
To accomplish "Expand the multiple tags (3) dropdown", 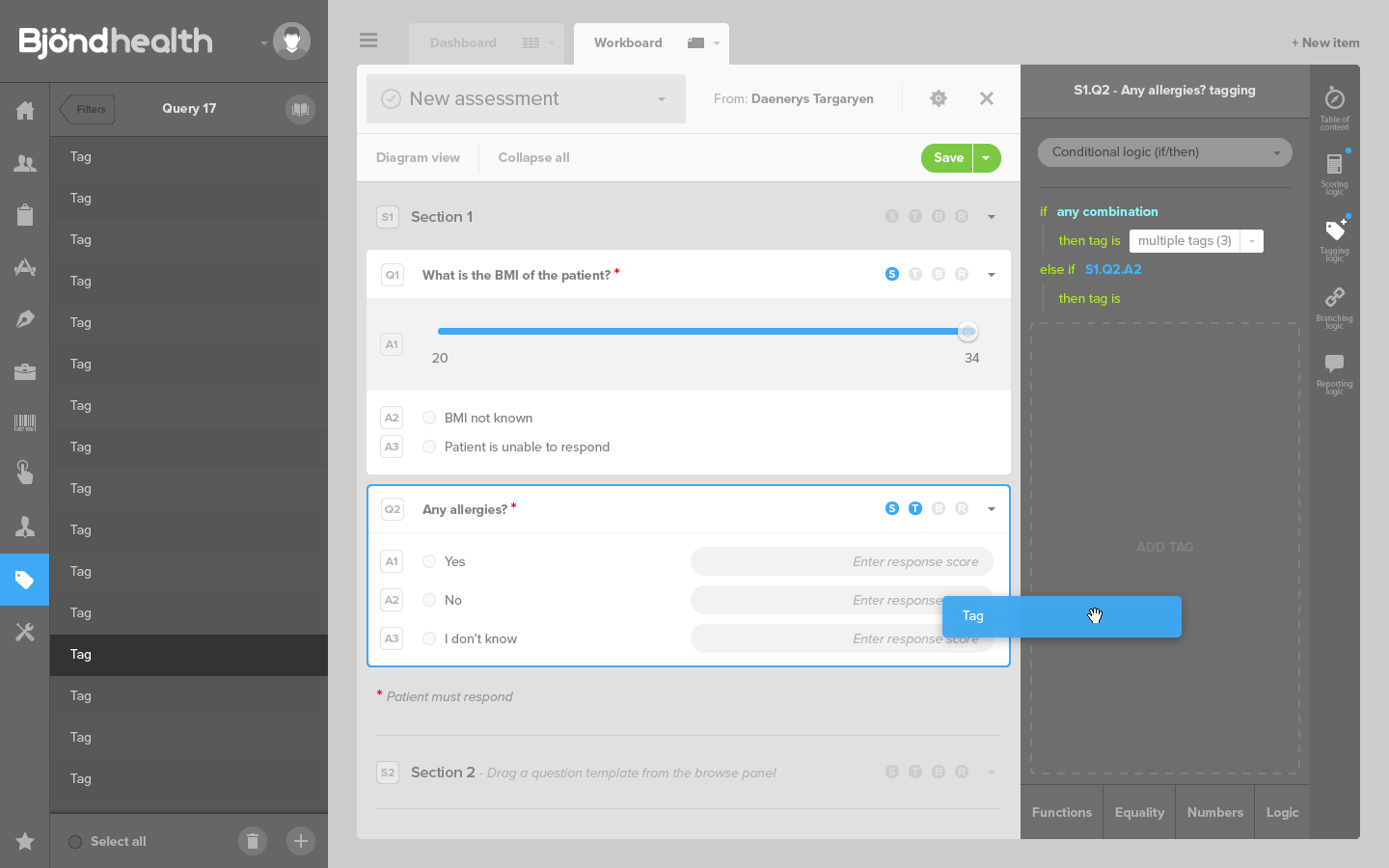I will [x=1251, y=241].
